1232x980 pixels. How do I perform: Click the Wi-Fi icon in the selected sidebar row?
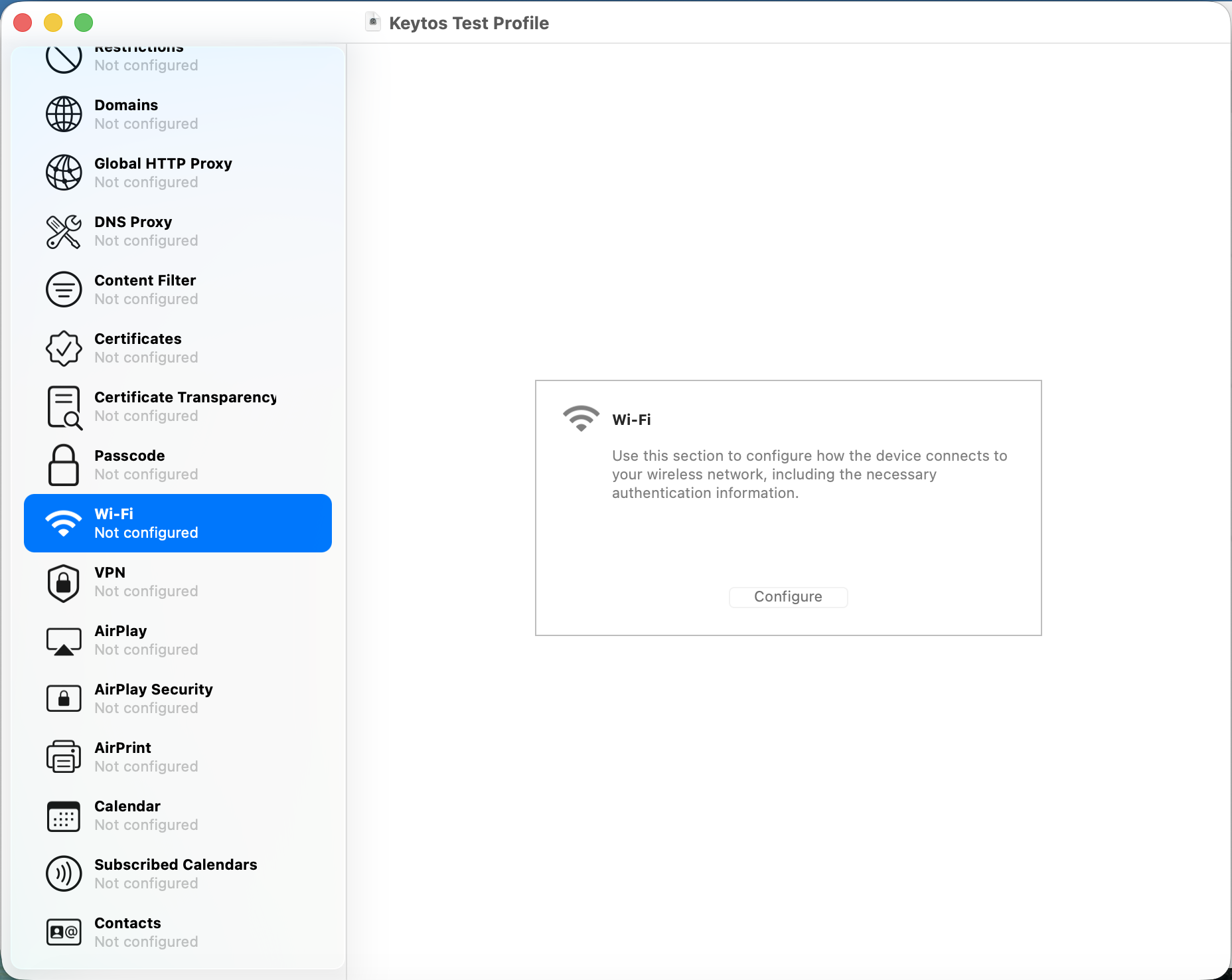point(64,523)
